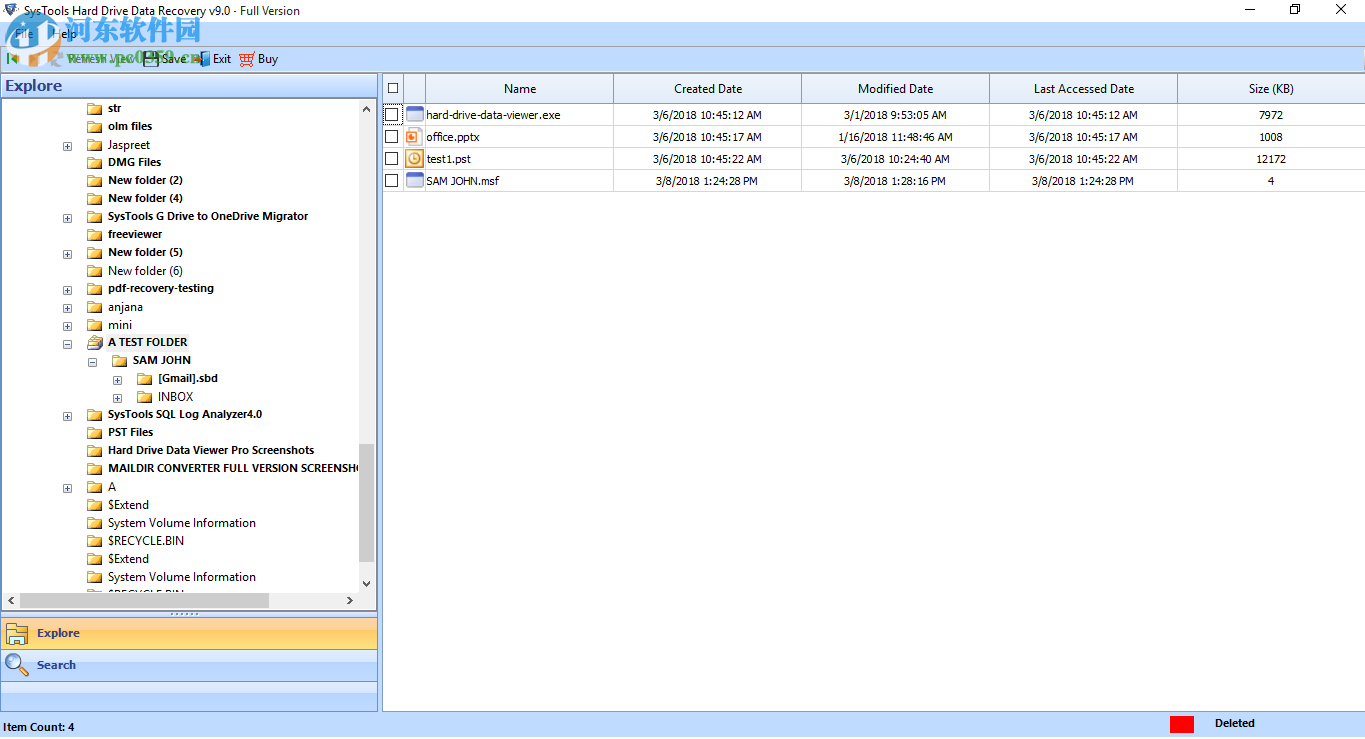The width and height of the screenshot is (1365, 739).
Task: Click the office.pptx PowerPoint file icon
Action: [x=414, y=136]
